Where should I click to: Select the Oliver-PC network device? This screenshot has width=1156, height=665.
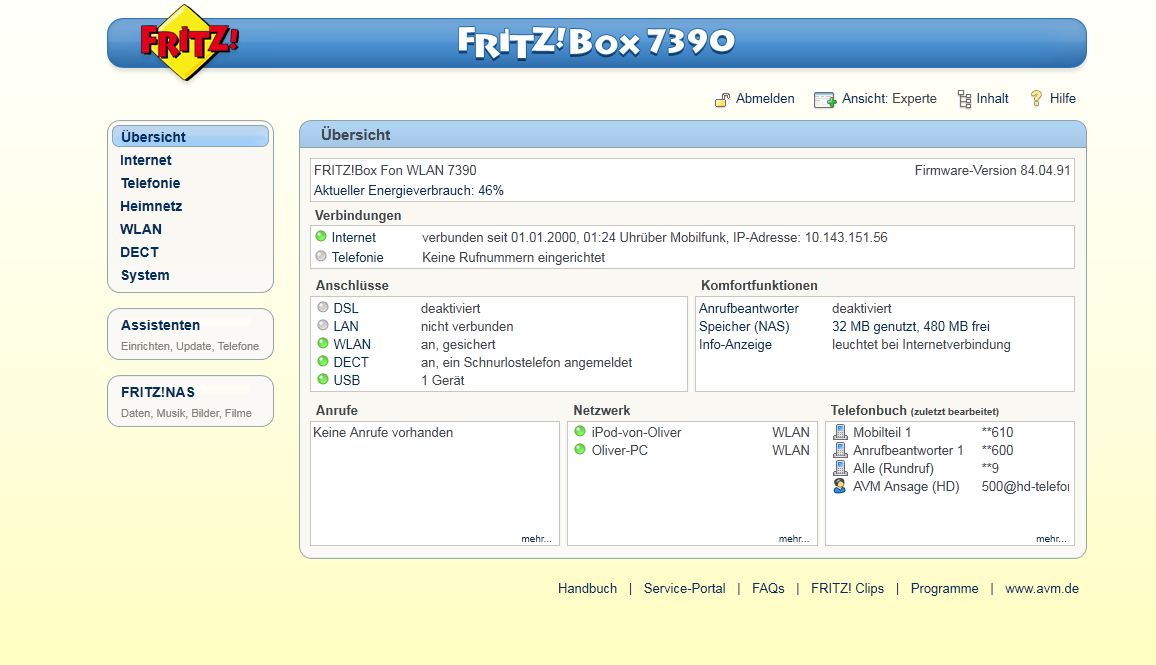tap(620, 450)
